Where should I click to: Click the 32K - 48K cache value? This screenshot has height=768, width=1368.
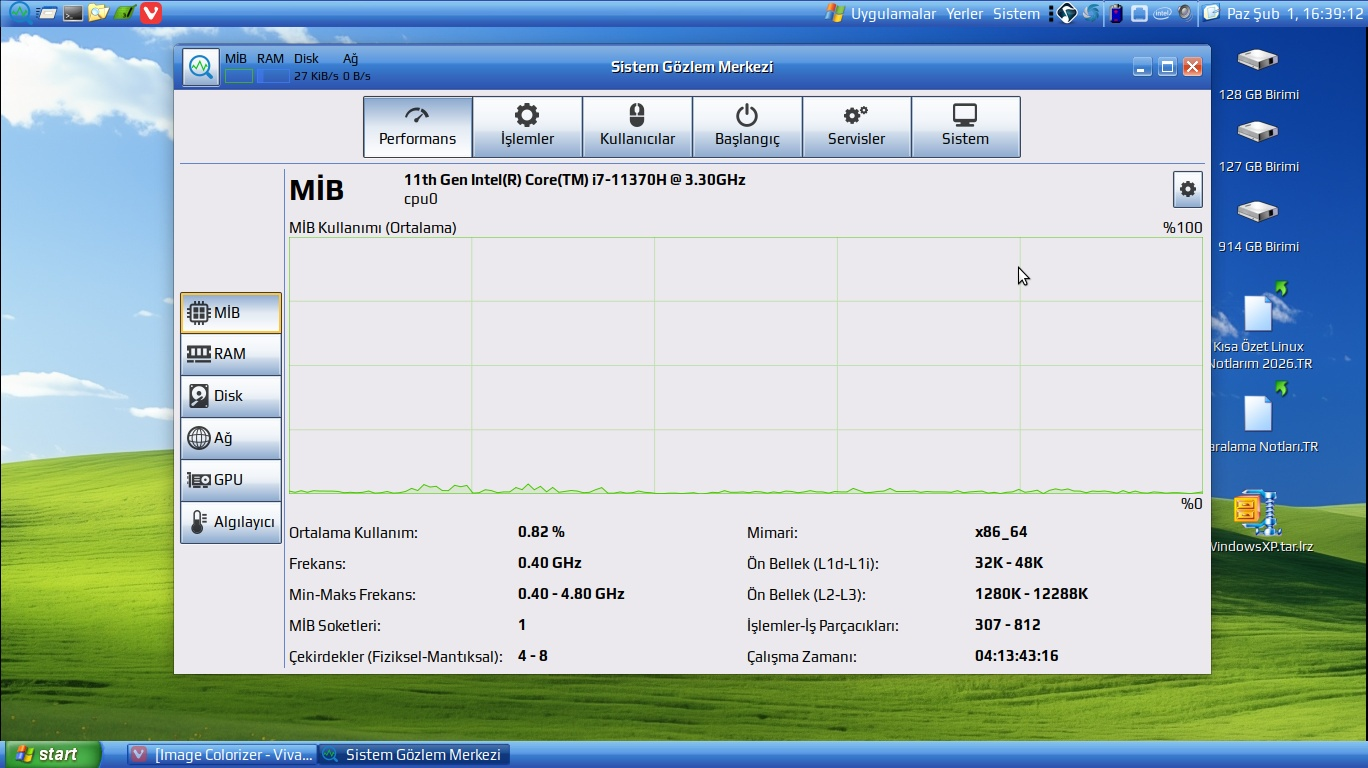(1009, 563)
